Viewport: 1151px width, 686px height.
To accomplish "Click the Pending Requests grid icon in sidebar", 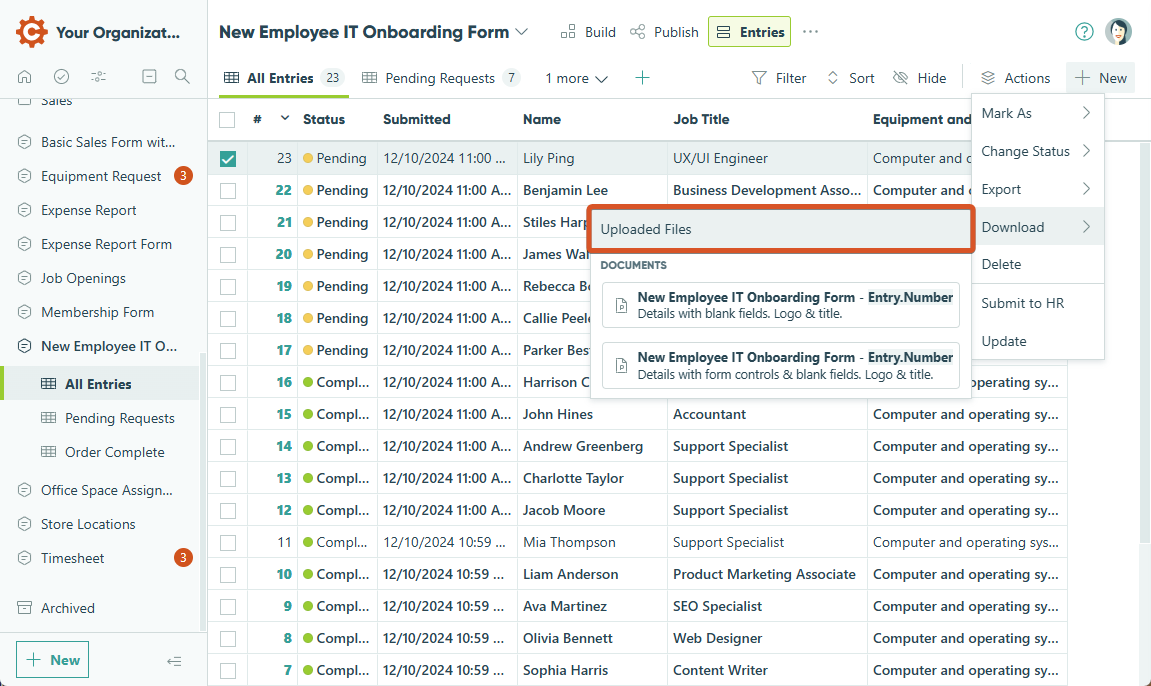I will 48,417.
